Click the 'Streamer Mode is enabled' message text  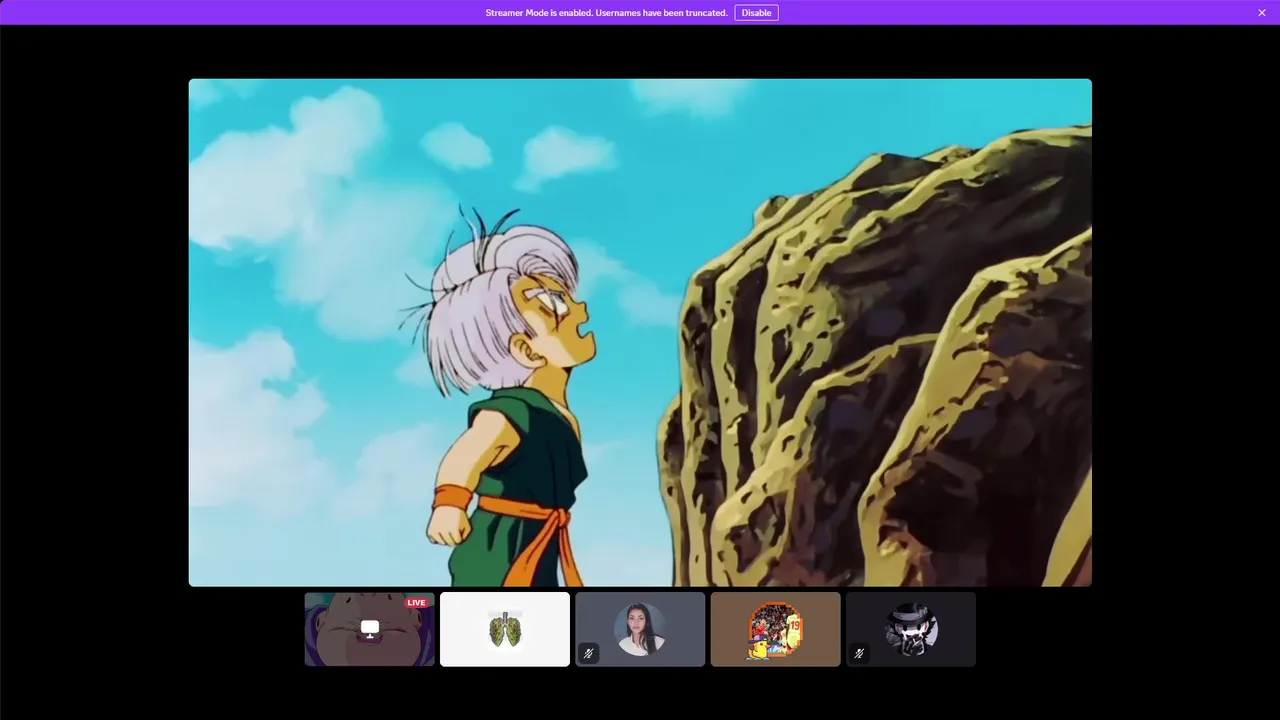606,13
